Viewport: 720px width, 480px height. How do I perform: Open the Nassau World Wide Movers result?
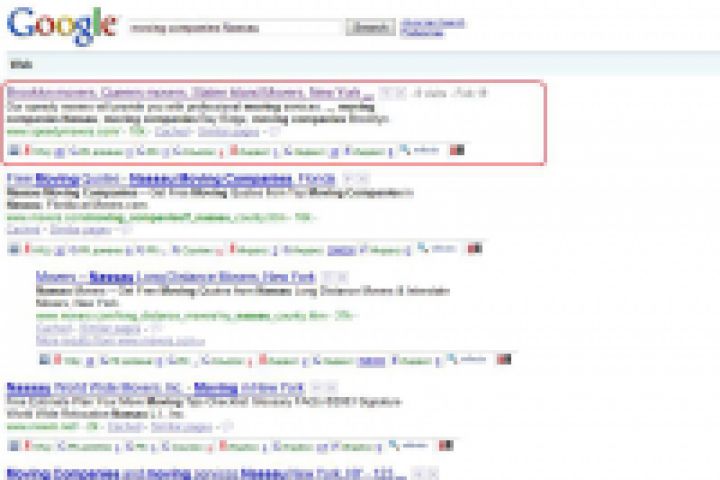point(155,389)
